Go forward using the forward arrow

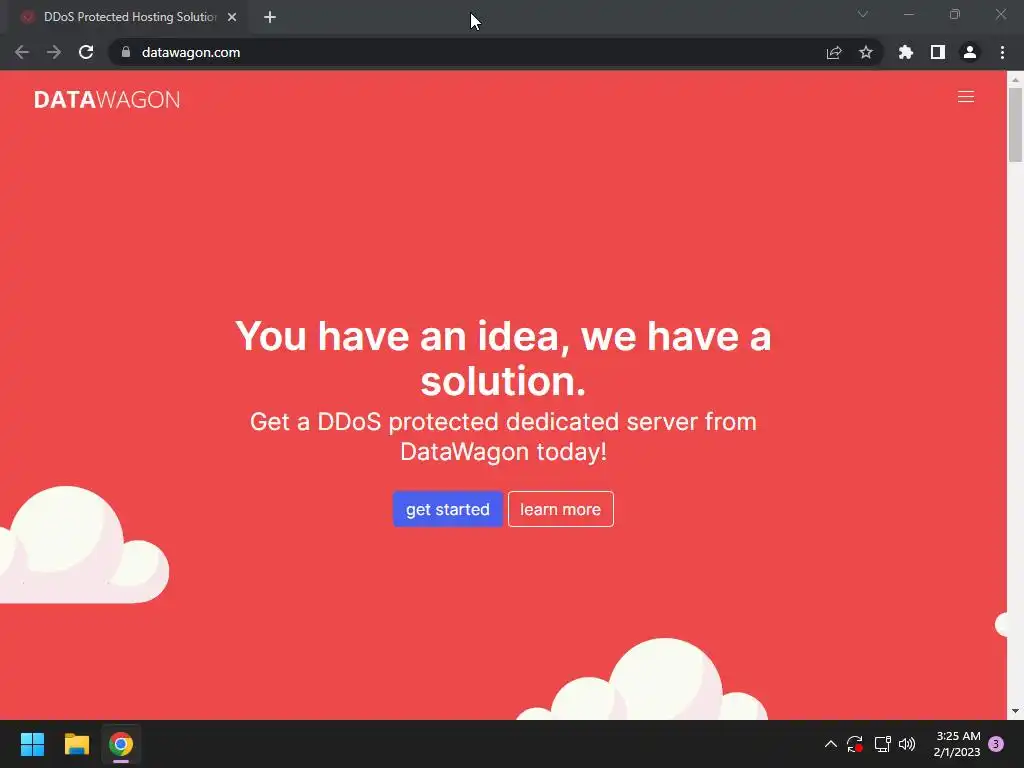[x=54, y=52]
